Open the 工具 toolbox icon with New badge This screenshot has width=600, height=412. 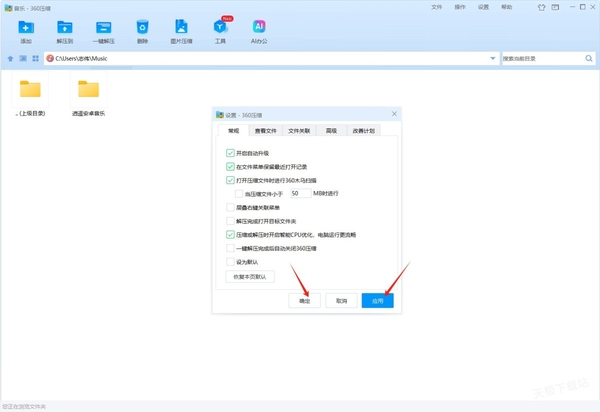click(220, 27)
